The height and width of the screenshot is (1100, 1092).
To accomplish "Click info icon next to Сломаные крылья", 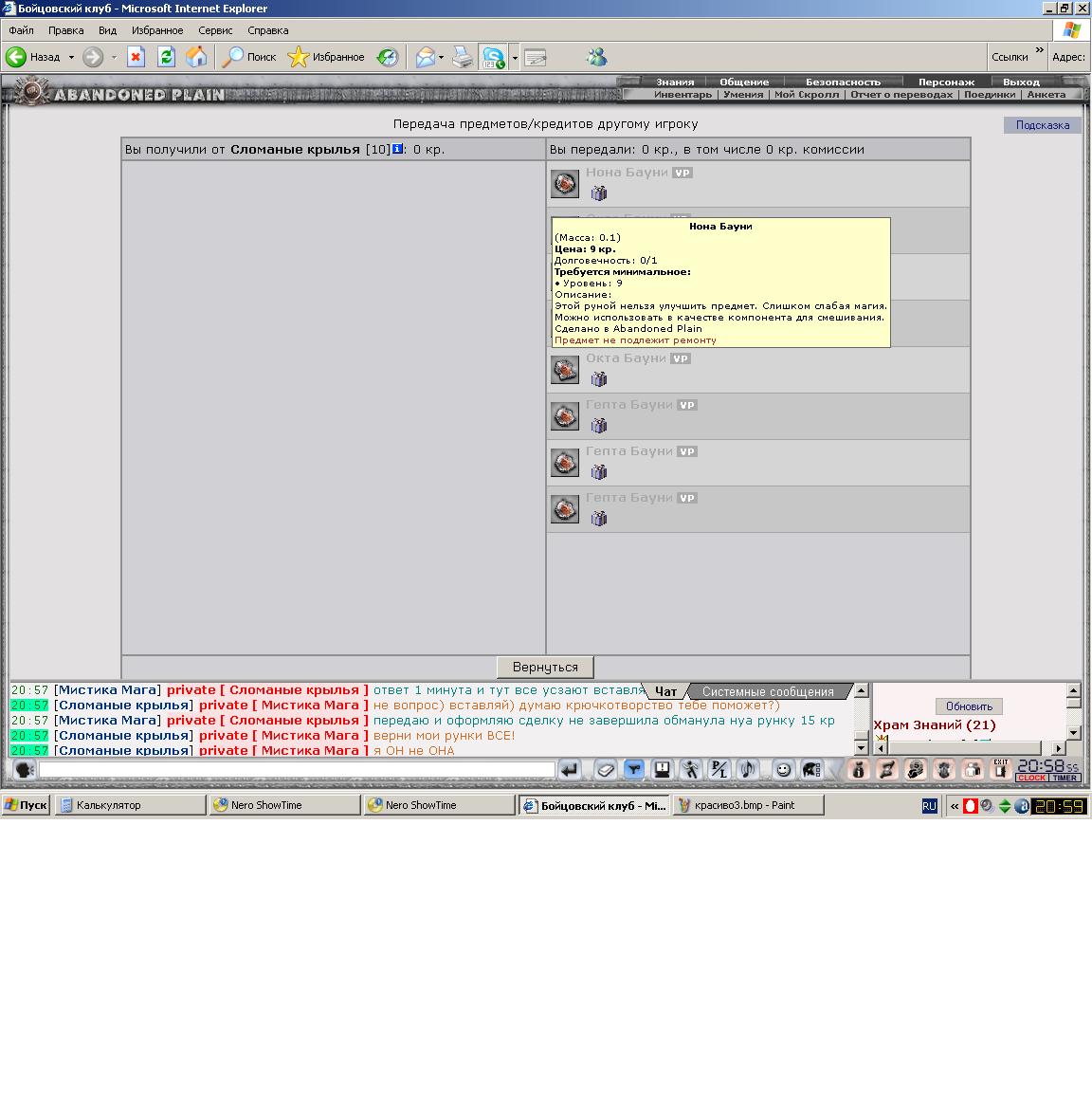I will pyautogui.click(x=398, y=149).
